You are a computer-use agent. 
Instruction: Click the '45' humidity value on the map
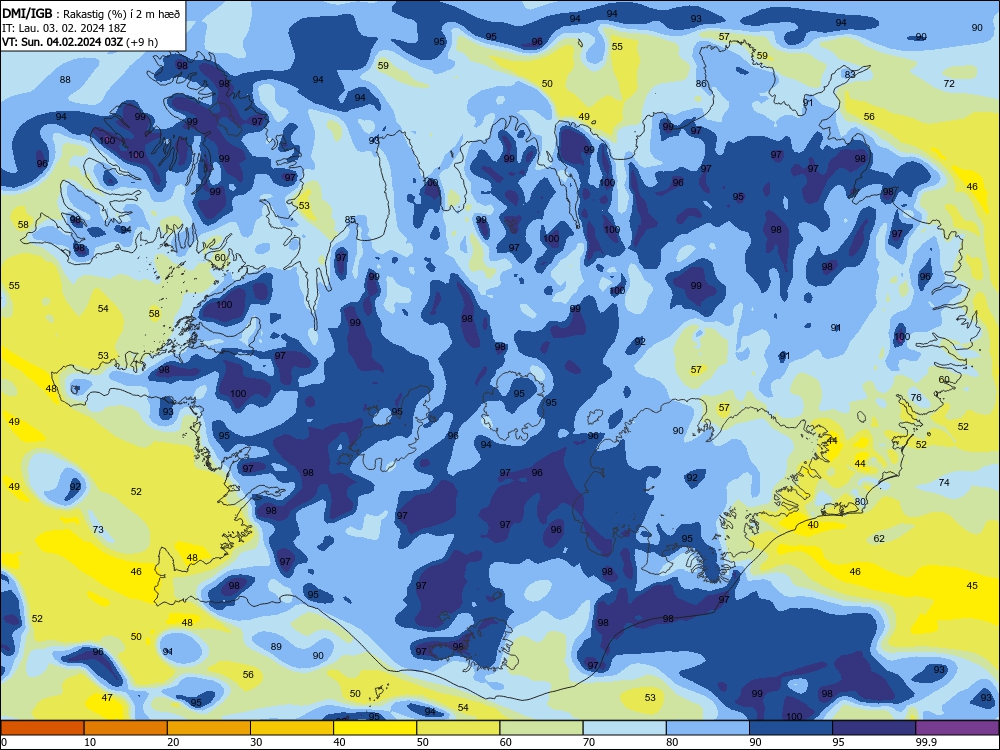pos(972,585)
